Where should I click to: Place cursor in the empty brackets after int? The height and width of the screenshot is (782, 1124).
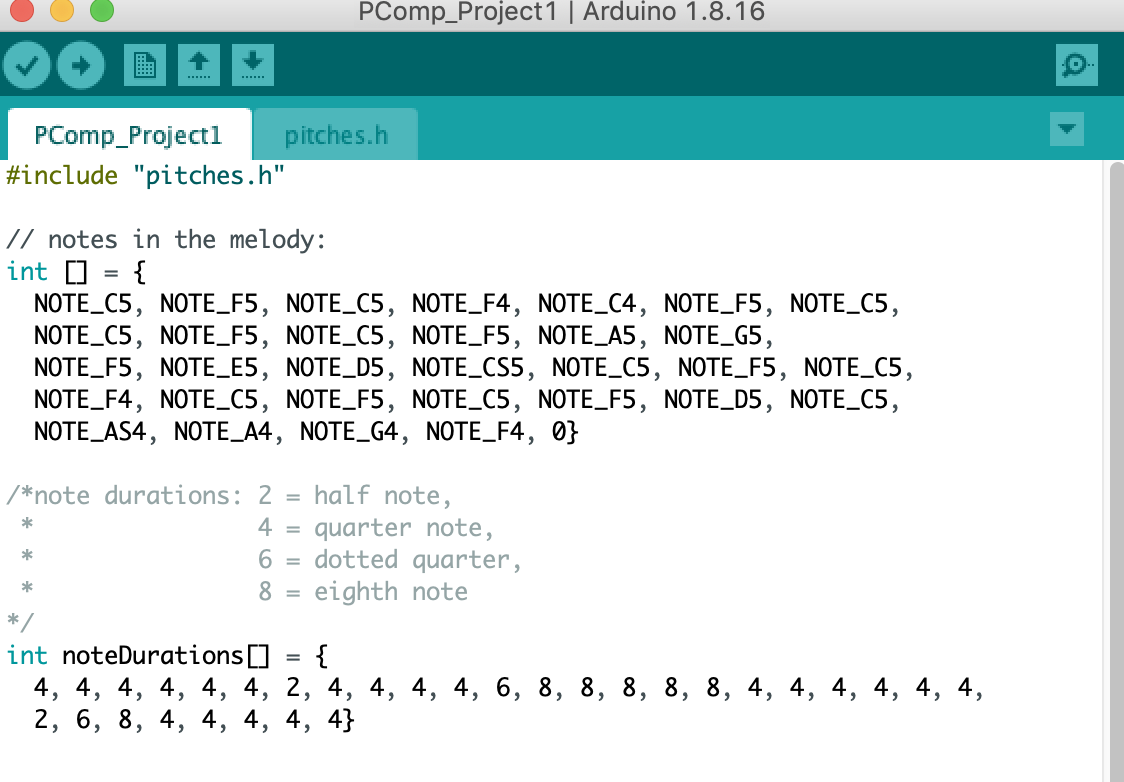(x=76, y=272)
